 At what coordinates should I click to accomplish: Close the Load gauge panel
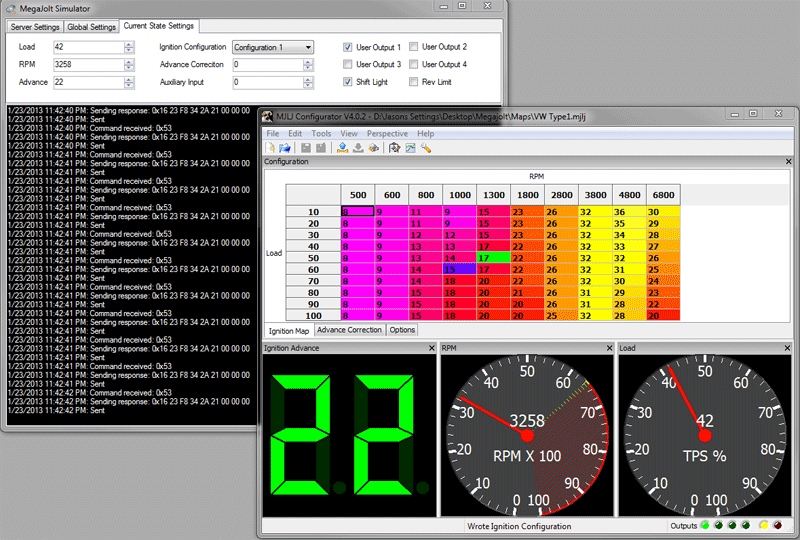click(x=787, y=348)
